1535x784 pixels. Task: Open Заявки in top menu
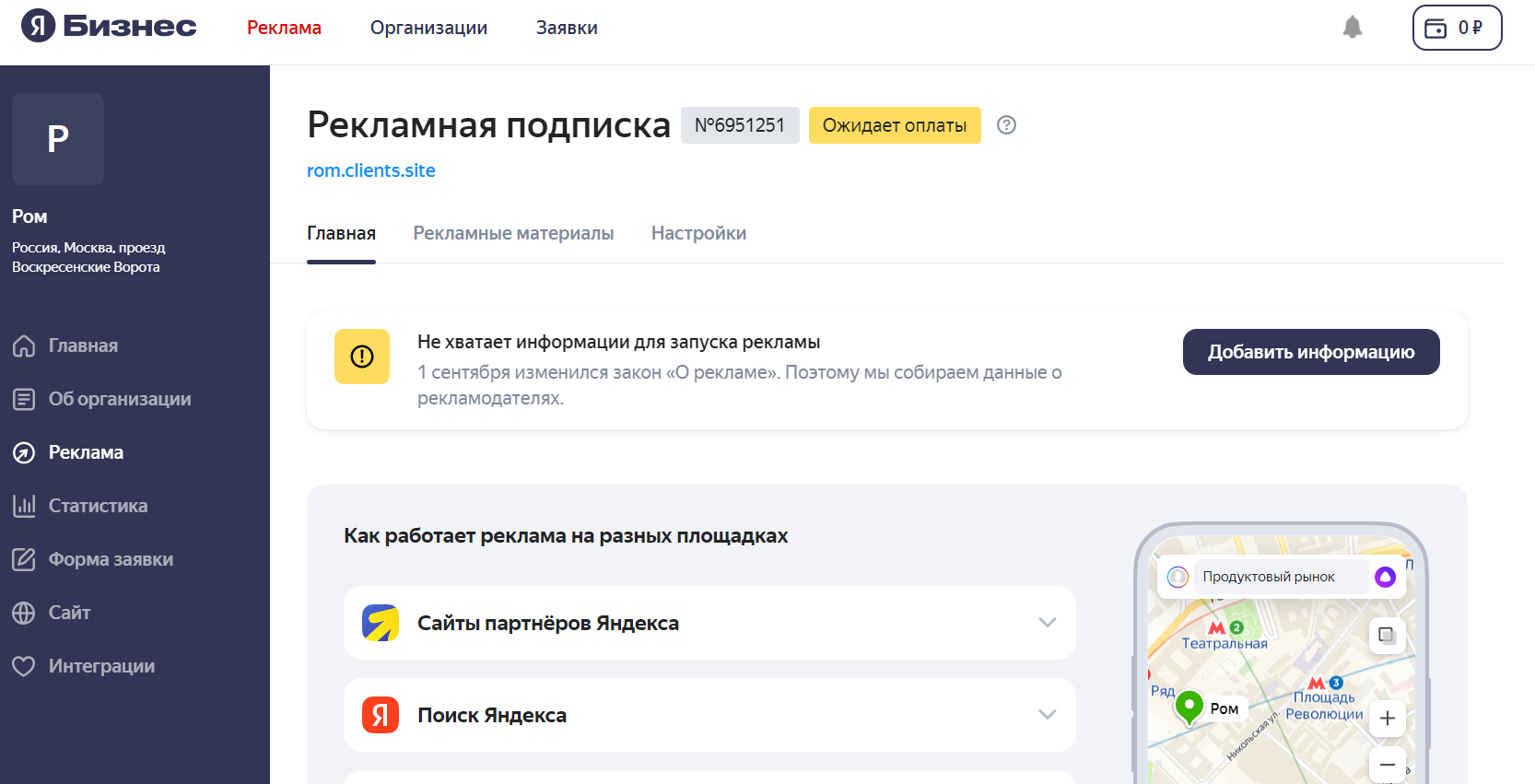[x=567, y=28]
